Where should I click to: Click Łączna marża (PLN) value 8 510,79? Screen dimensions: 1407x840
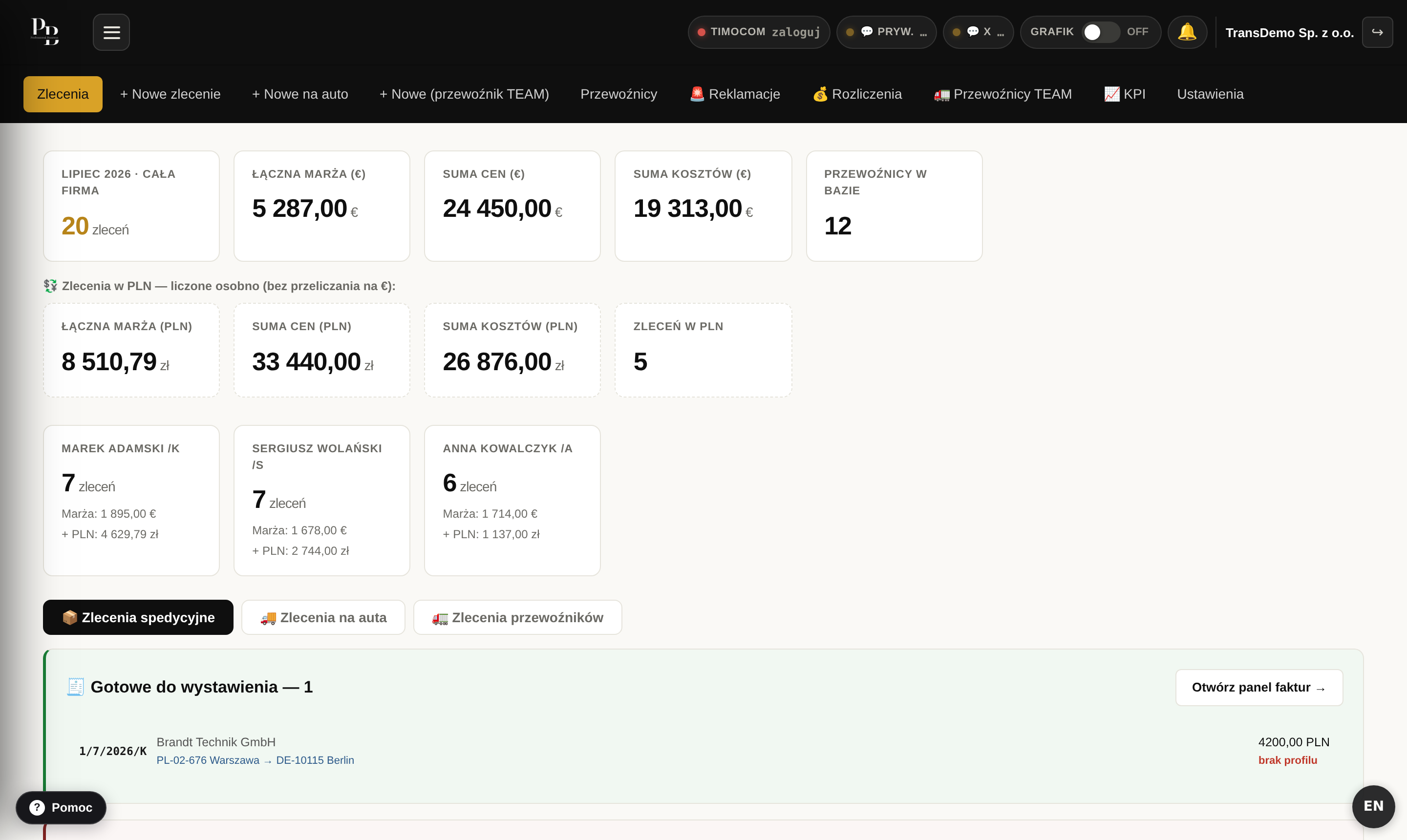click(109, 362)
